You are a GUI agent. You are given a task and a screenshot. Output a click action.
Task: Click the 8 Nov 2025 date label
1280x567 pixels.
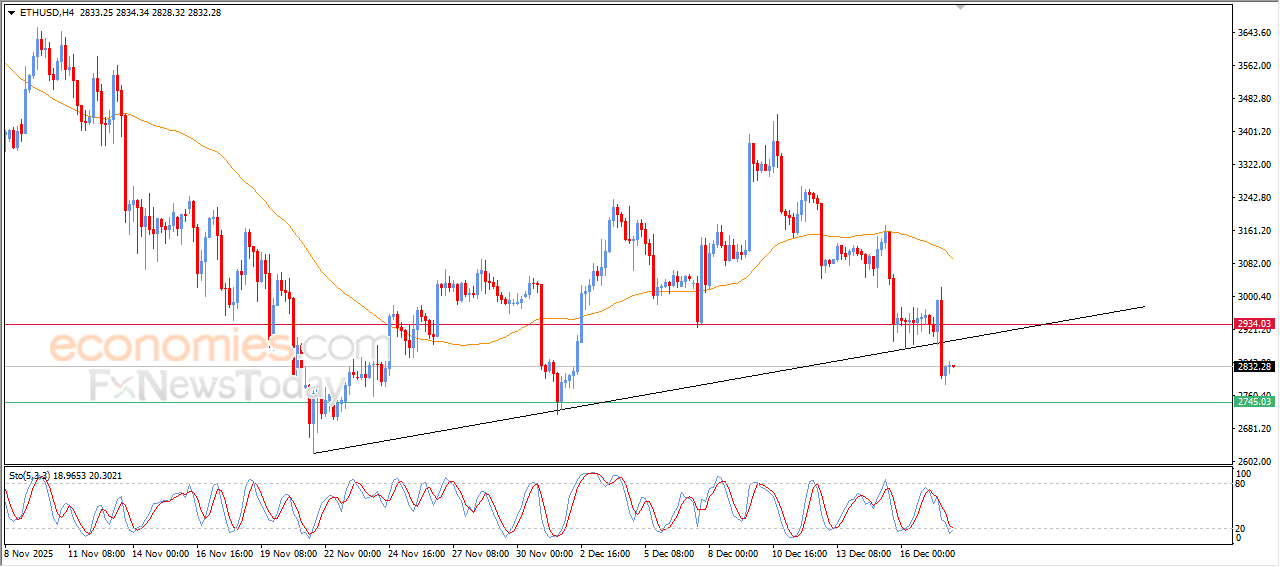[x=28, y=552]
